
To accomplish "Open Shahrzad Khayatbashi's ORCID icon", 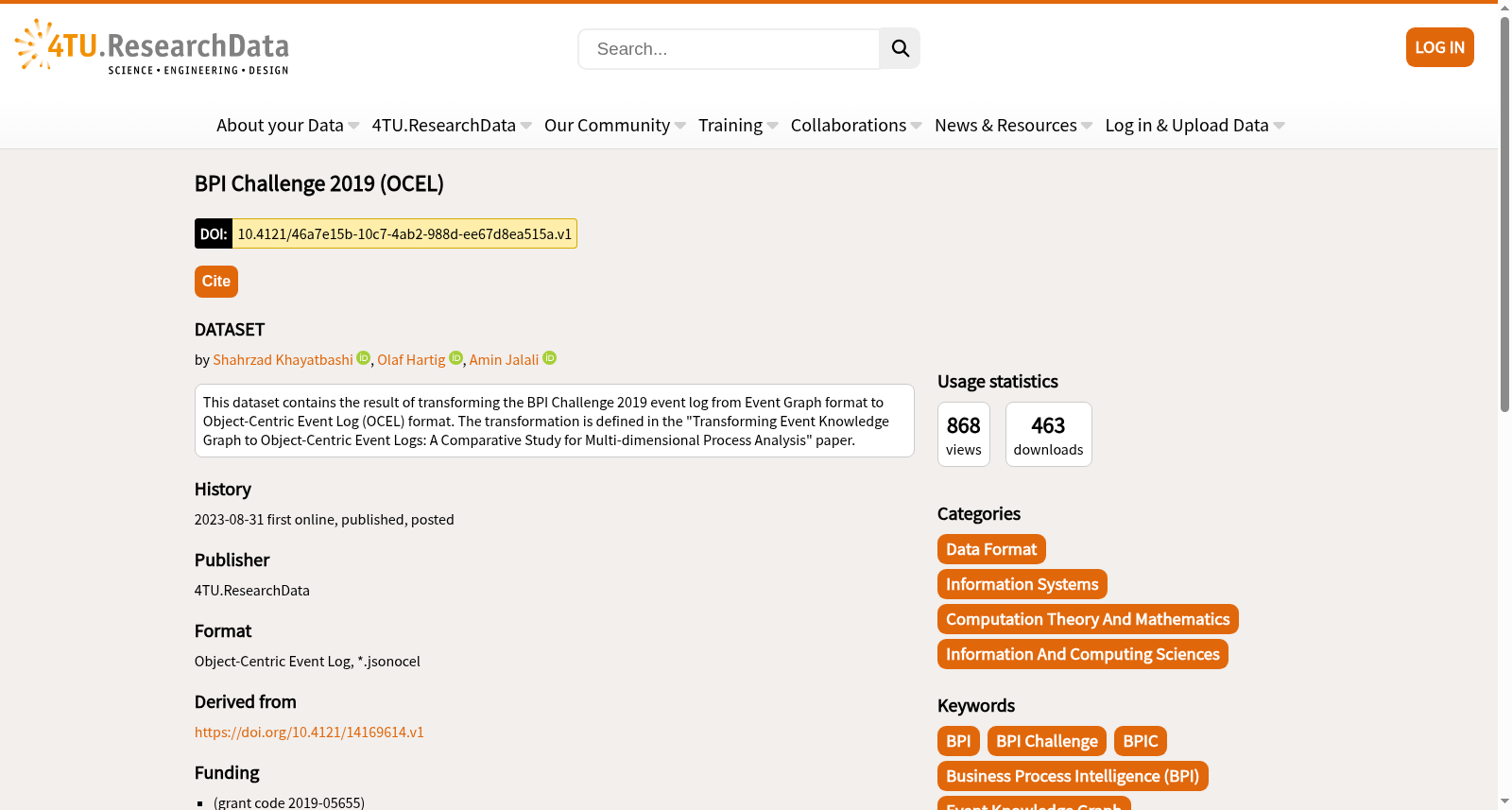I will (x=364, y=358).
